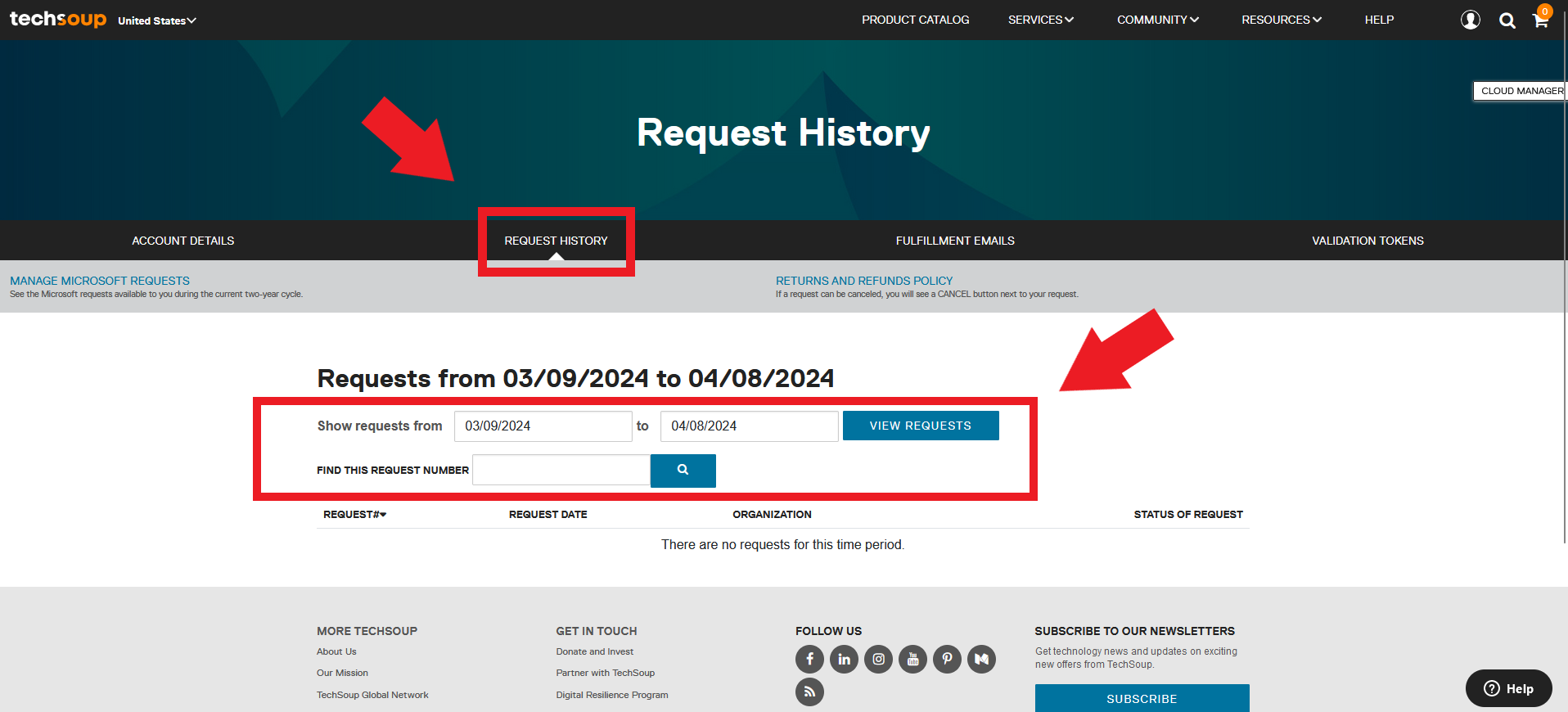Open the site search magnifier icon
Screen dimensions: 1568x712
1507,20
